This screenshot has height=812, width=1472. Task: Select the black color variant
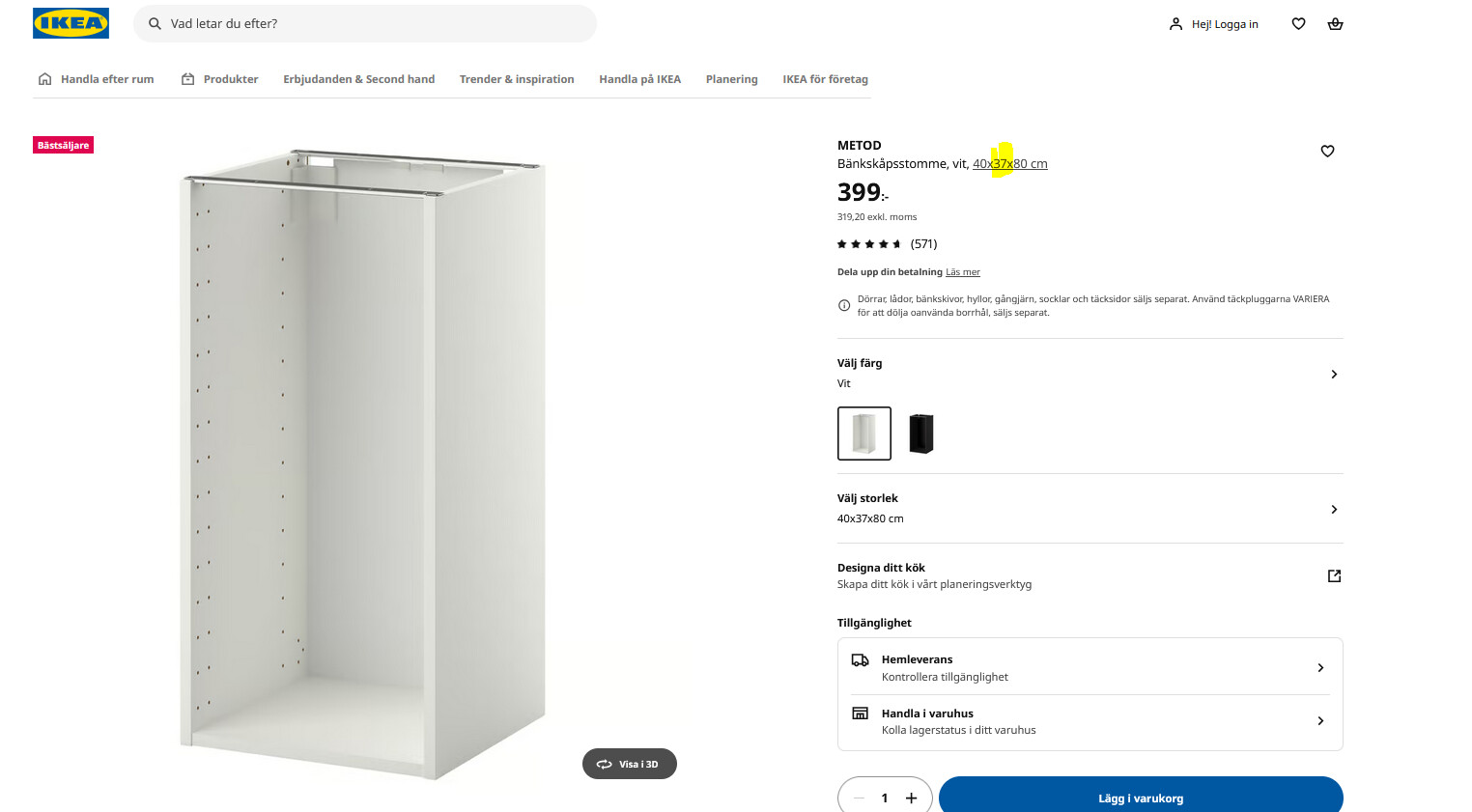(x=921, y=434)
